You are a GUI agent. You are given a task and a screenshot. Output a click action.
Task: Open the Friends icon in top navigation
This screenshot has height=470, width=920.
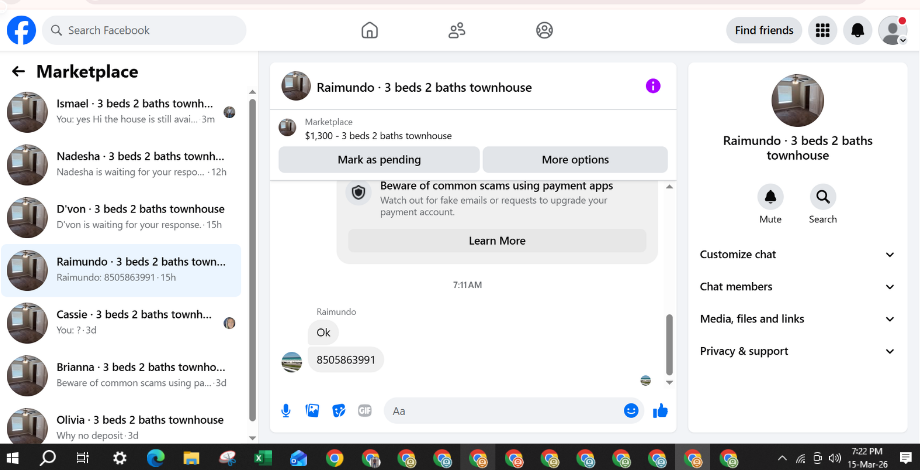(x=456, y=30)
